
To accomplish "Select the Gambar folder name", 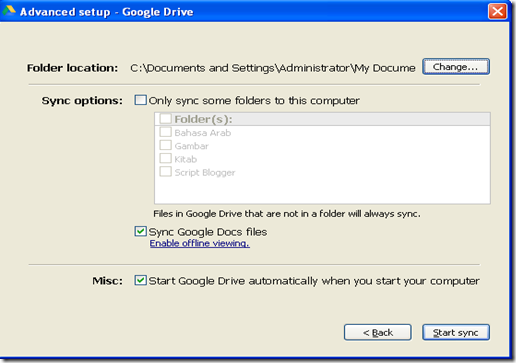I will 192,146.
